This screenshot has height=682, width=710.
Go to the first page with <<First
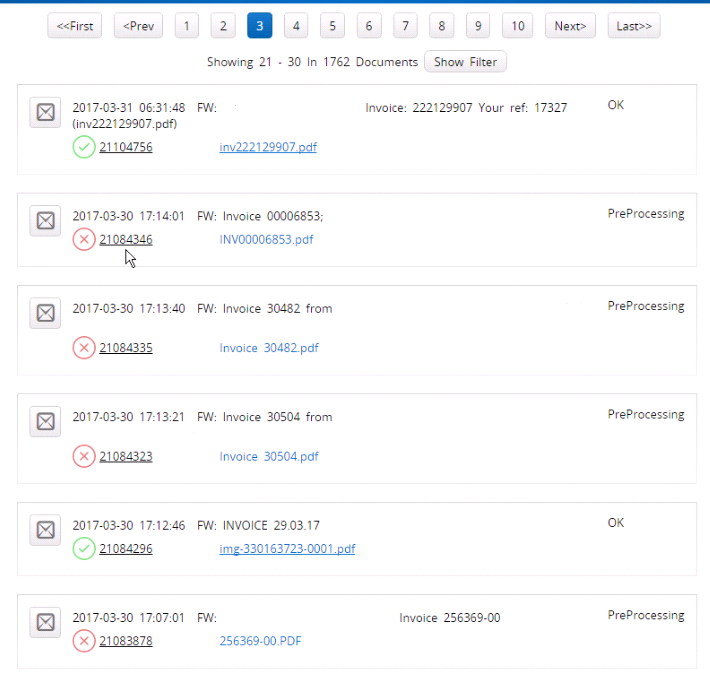(75, 26)
